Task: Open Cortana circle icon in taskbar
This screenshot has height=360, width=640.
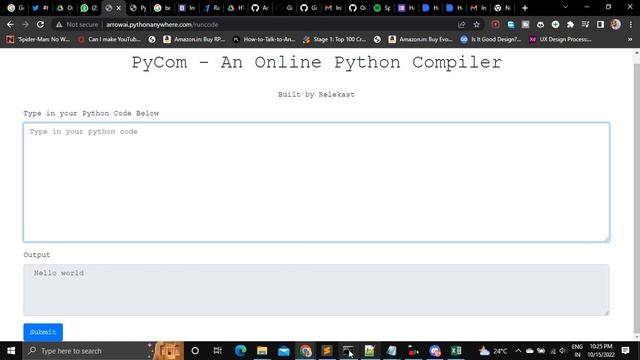Action: (195, 351)
